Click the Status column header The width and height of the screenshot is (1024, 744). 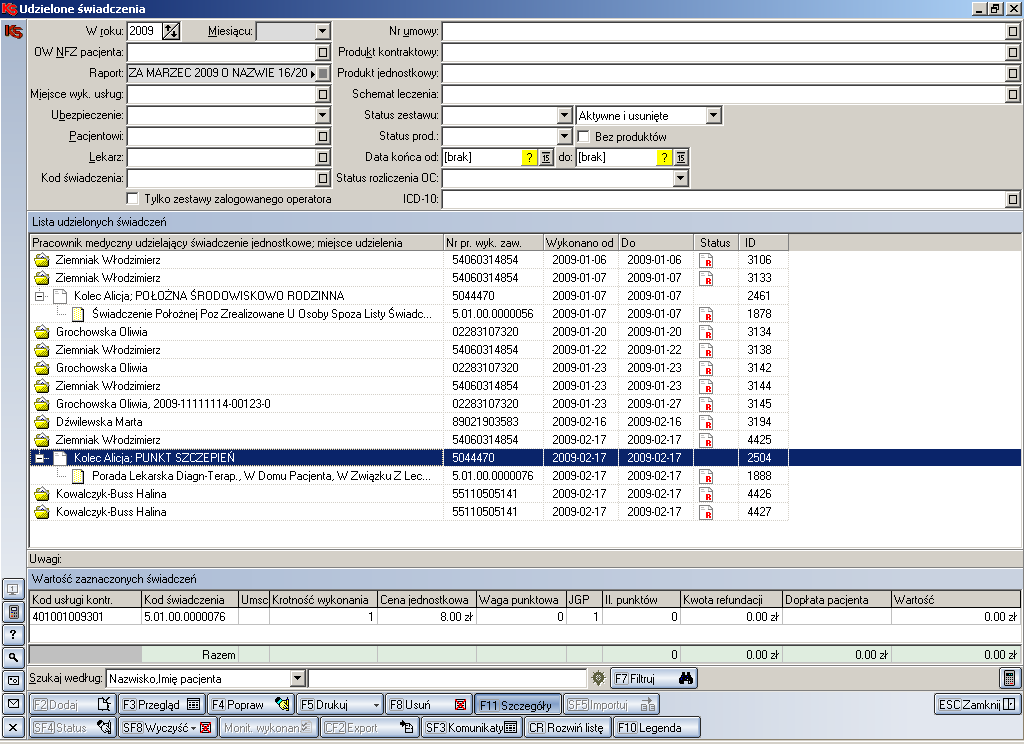click(x=716, y=242)
